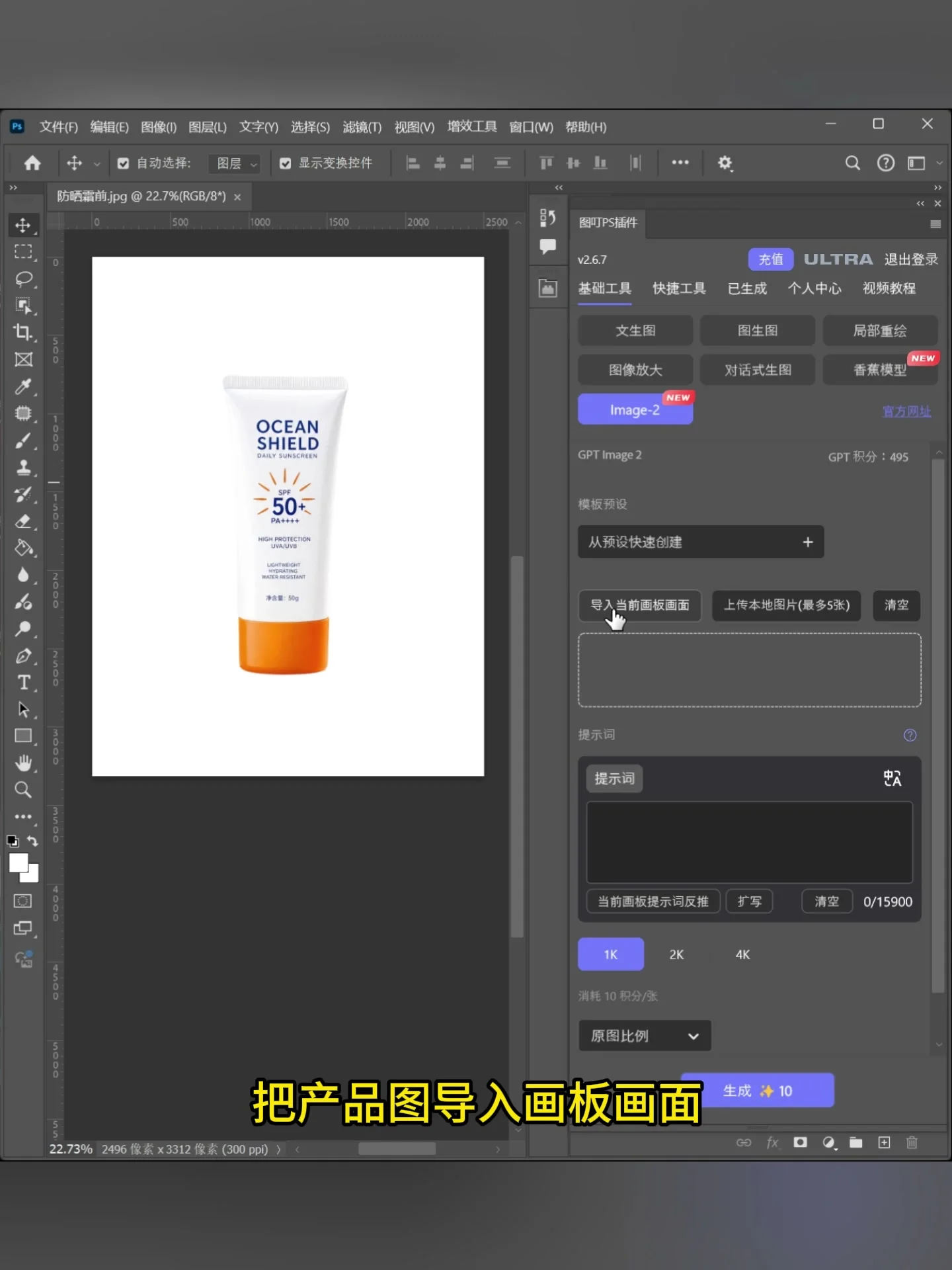Swap foreground and background colors
The width and height of the screenshot is (952, 1270).
[x=32, y=841]
